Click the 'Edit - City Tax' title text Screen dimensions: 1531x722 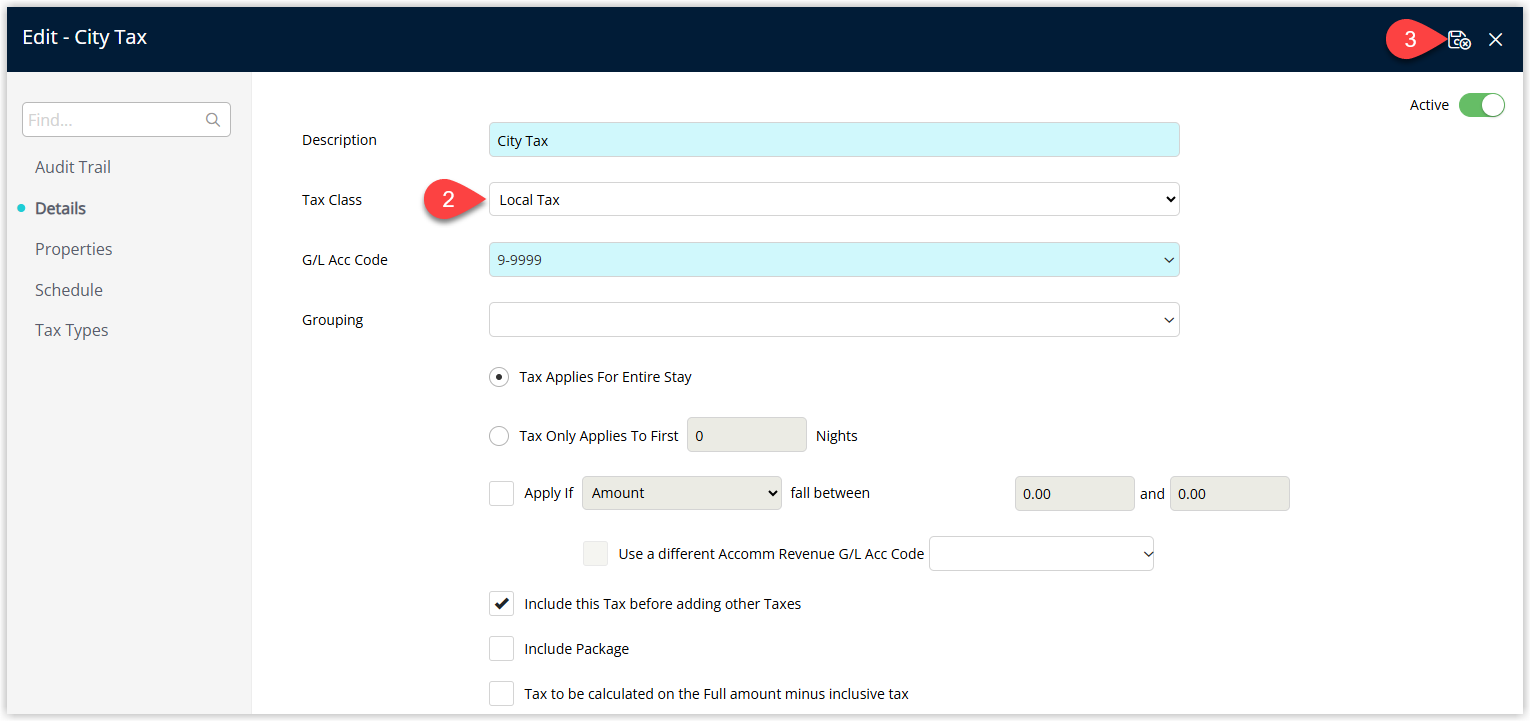[85, 38]
